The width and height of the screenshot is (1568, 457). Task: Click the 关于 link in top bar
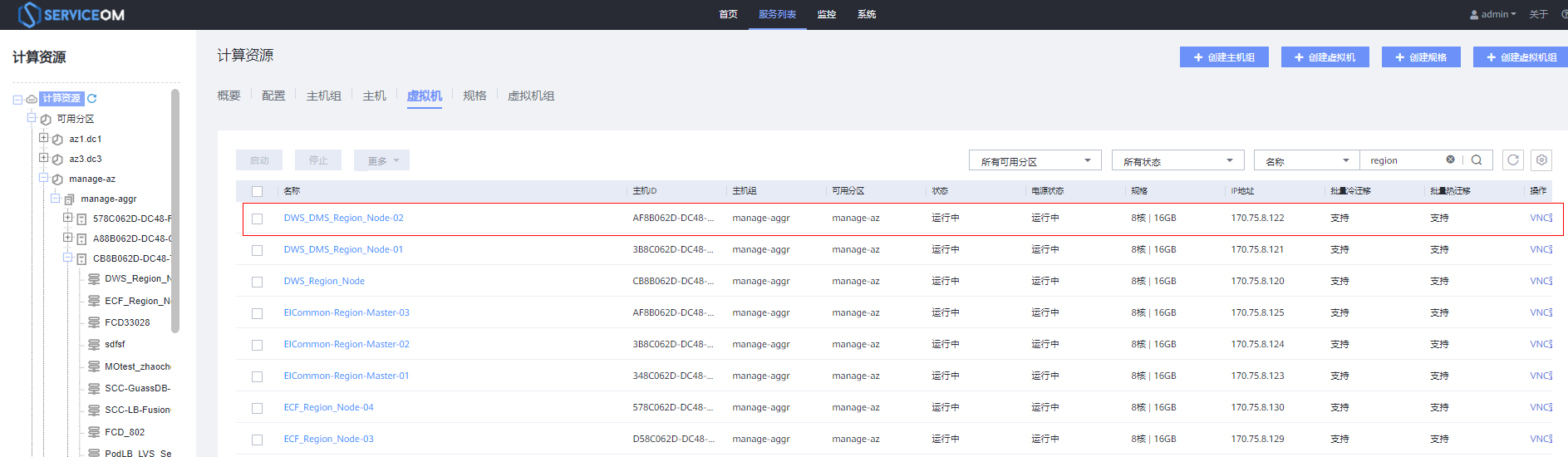point(1538,14)
